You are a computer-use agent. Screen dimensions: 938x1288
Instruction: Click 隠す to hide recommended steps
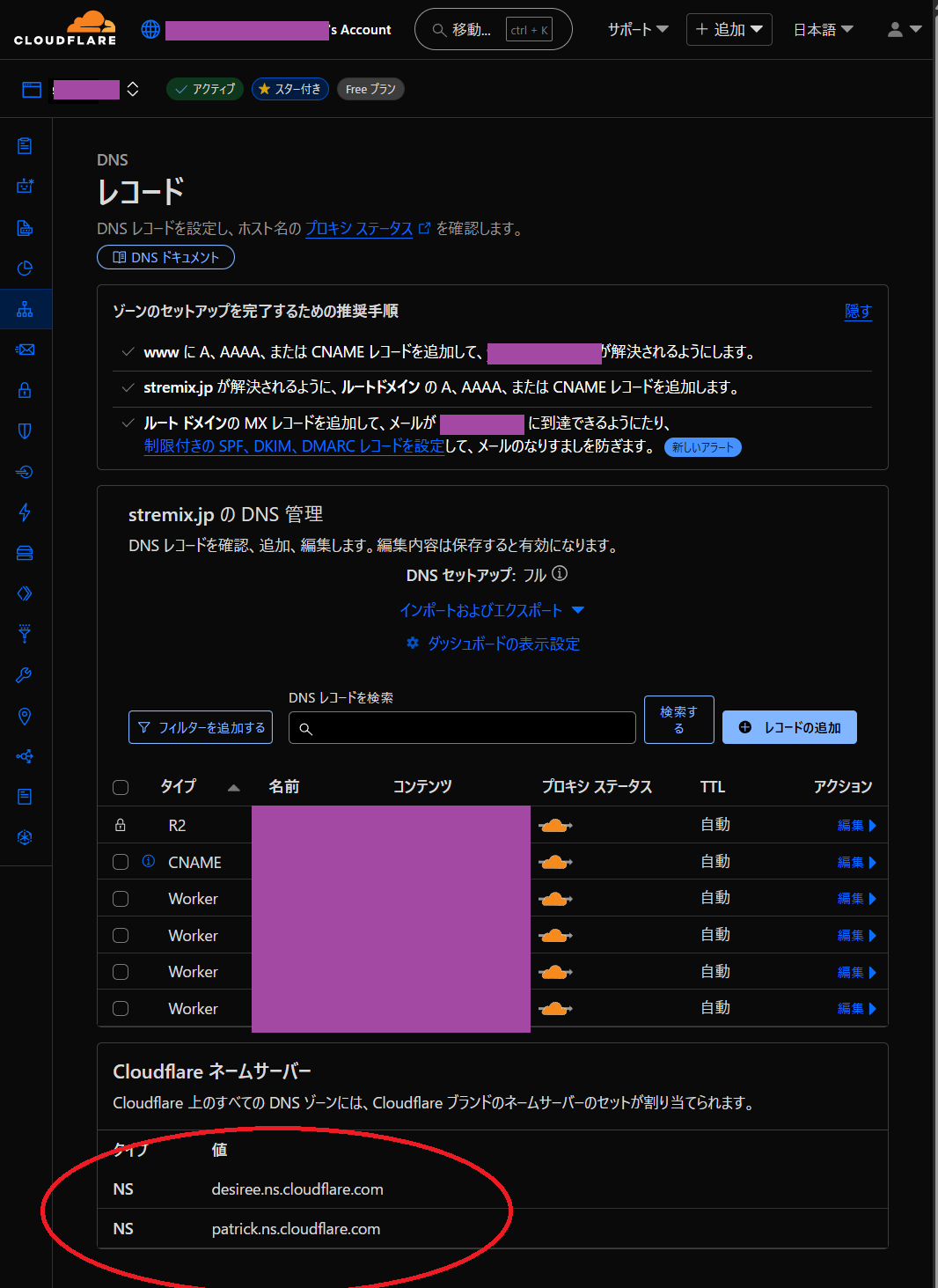pyautogui.click(x=858, y=311)
